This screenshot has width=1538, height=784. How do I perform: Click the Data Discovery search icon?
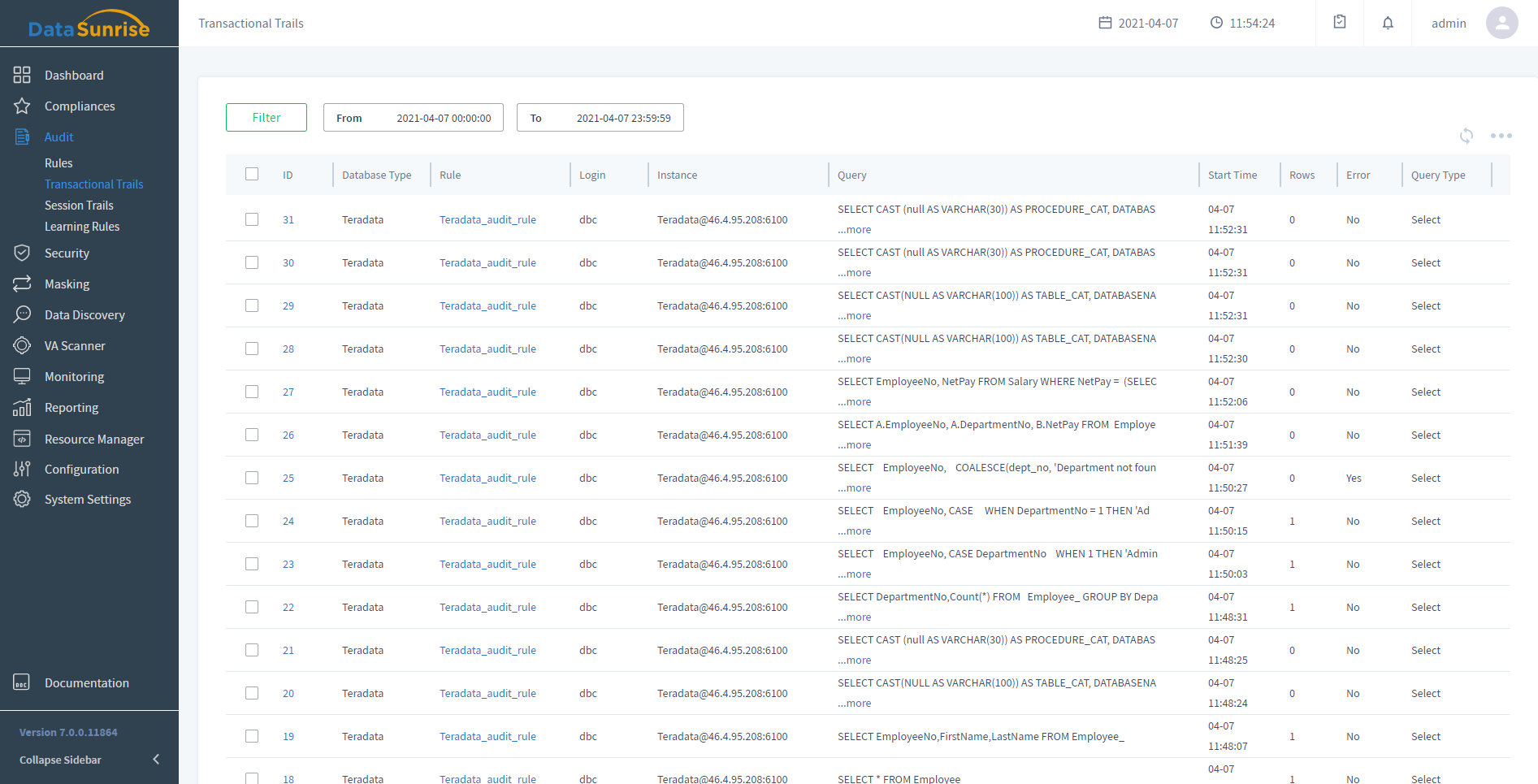[x=22, y=315]
